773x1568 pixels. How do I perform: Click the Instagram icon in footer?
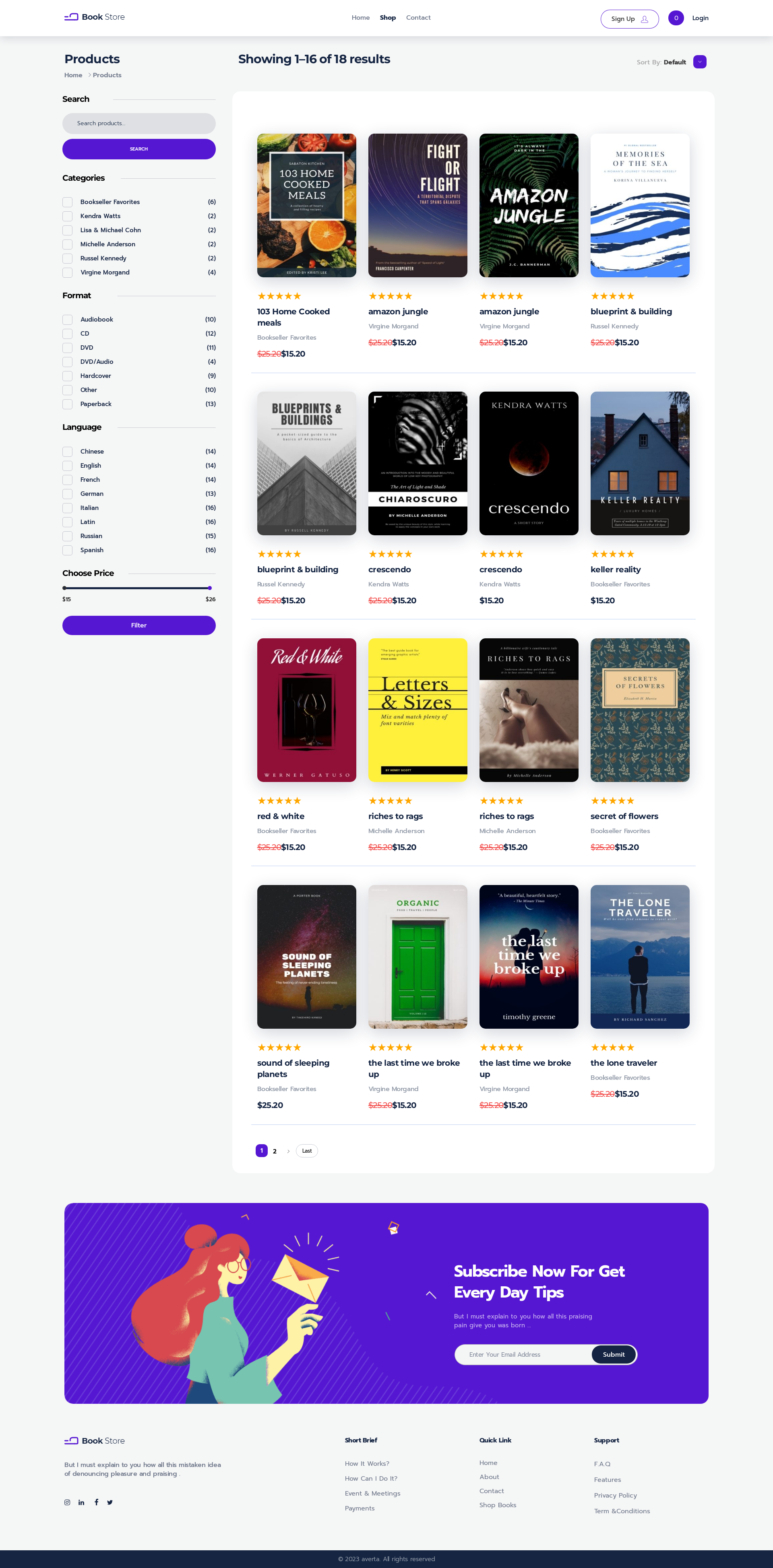[x=67, y=1502]
